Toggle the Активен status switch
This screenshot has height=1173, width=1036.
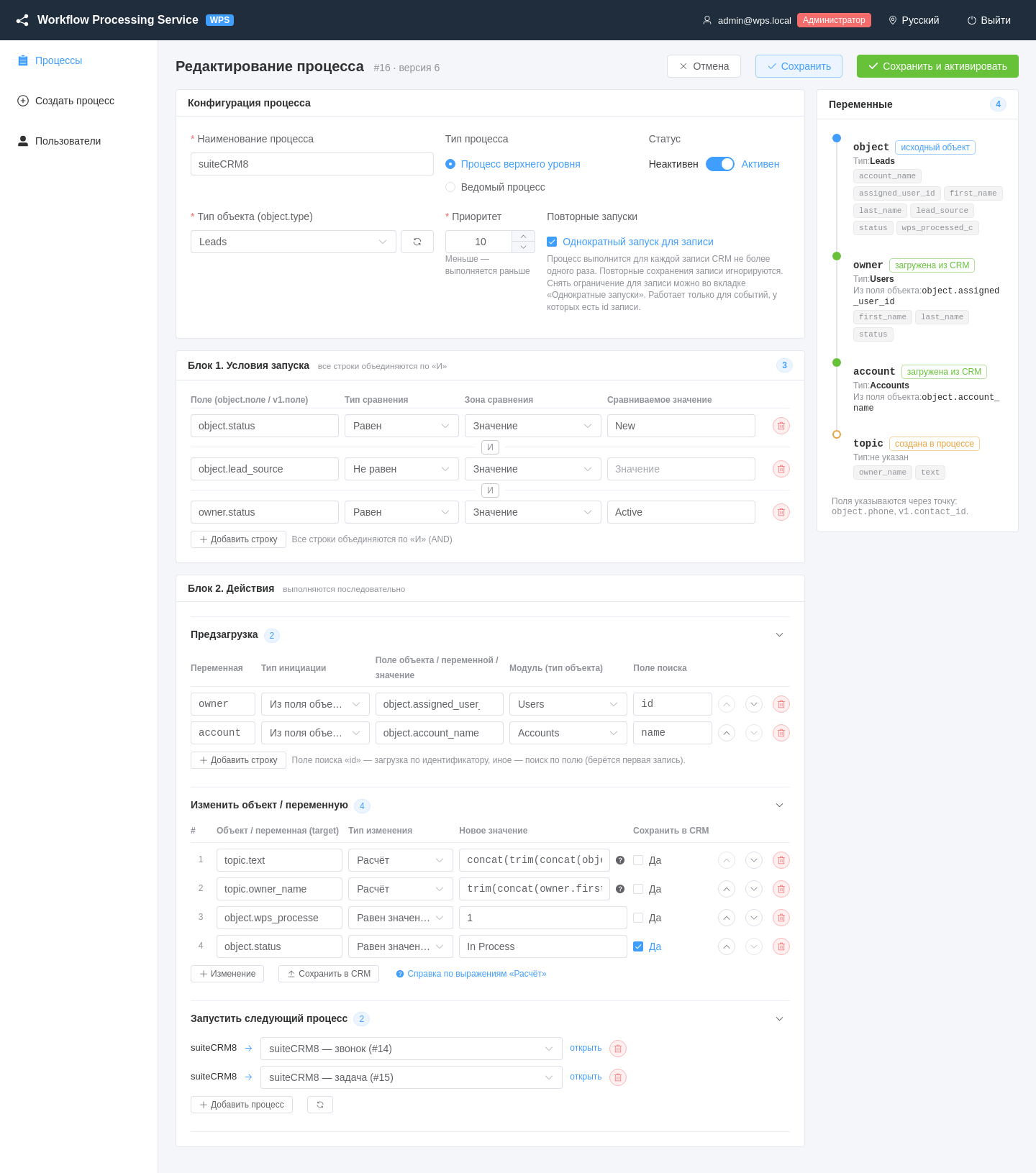pos(719,164)
